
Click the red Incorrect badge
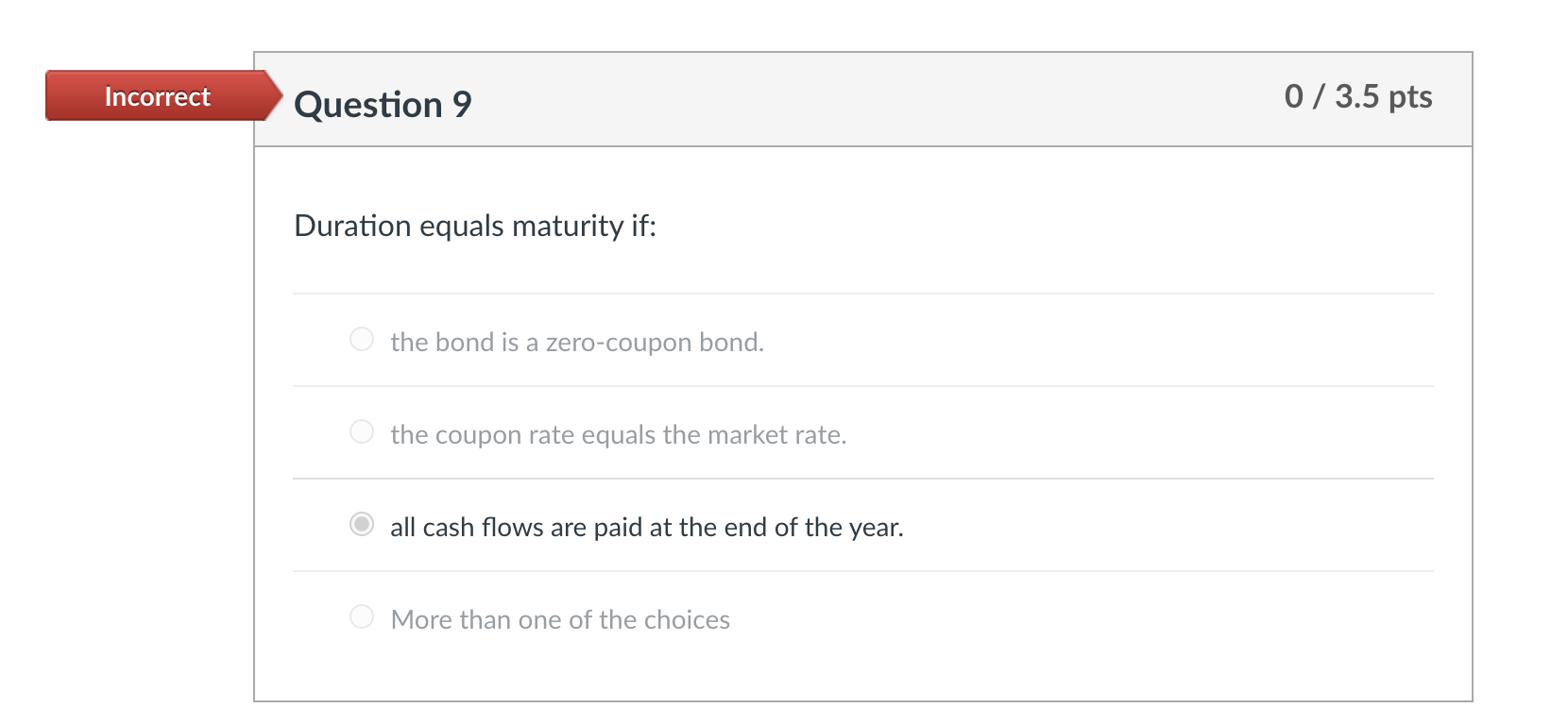coord(157,96)
